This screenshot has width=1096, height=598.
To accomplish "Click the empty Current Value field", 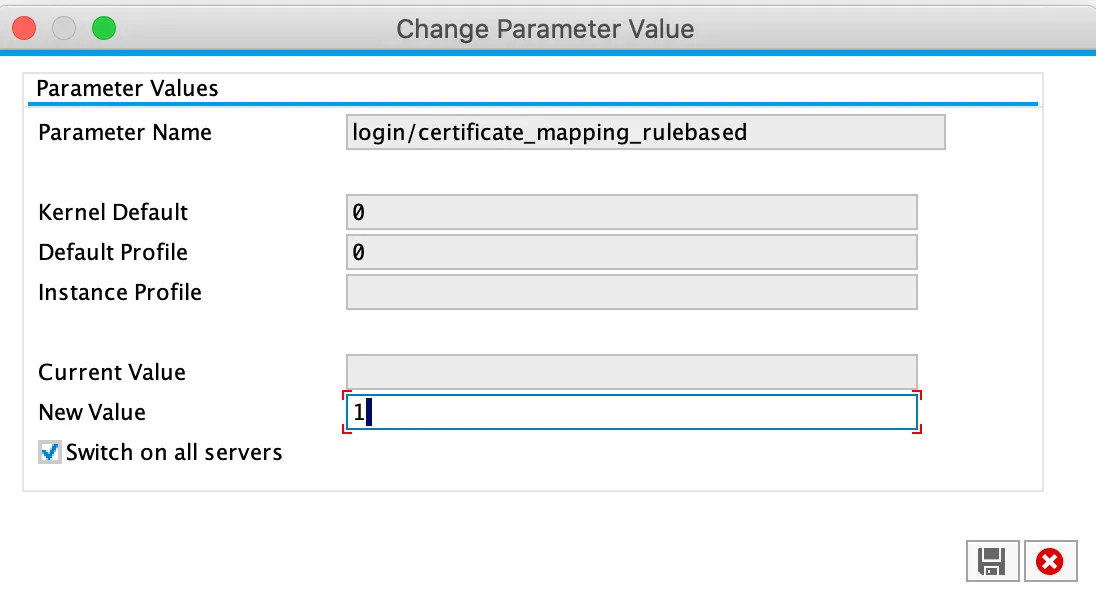I will 630,372.
